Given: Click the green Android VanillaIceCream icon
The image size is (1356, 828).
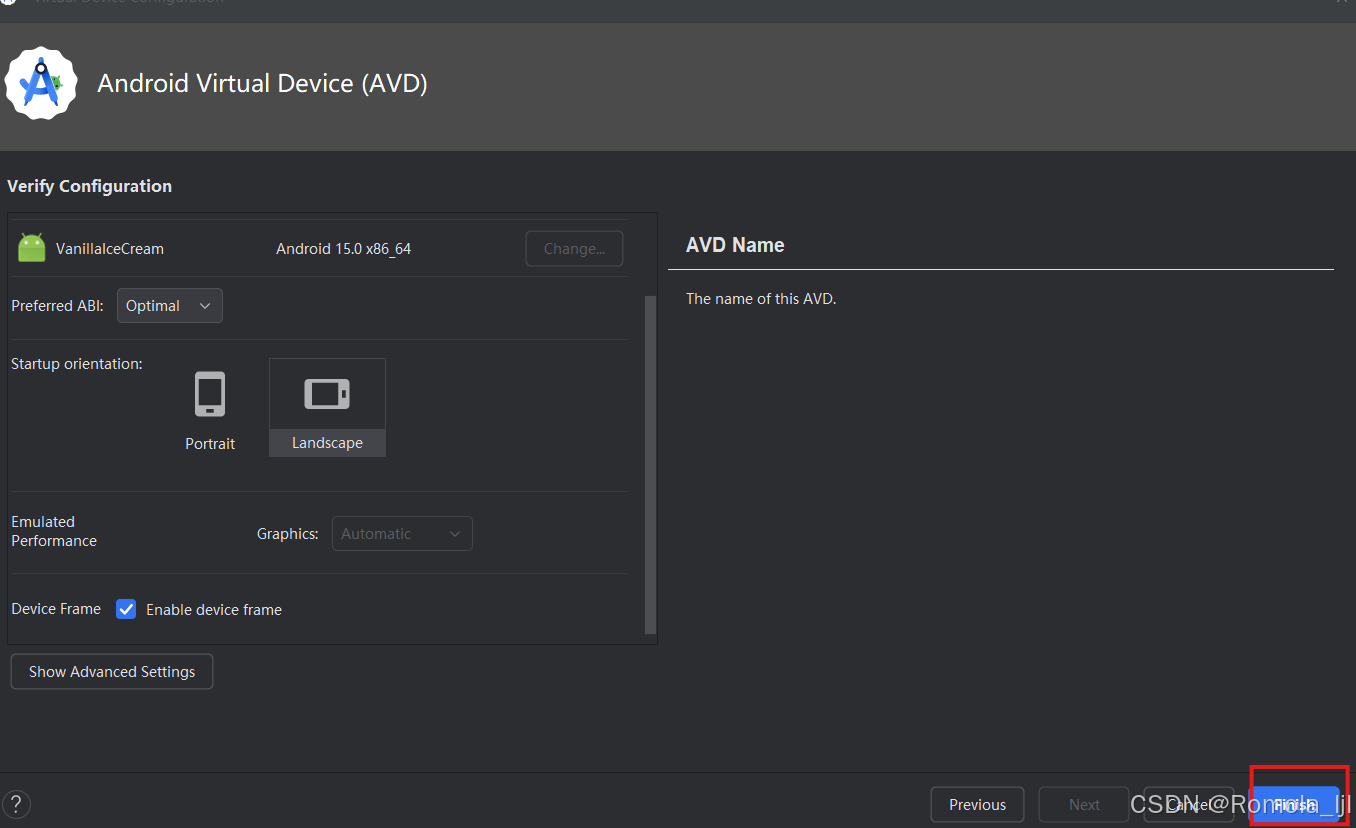Looking at the screenshot, I should click(x=32, y=248).
